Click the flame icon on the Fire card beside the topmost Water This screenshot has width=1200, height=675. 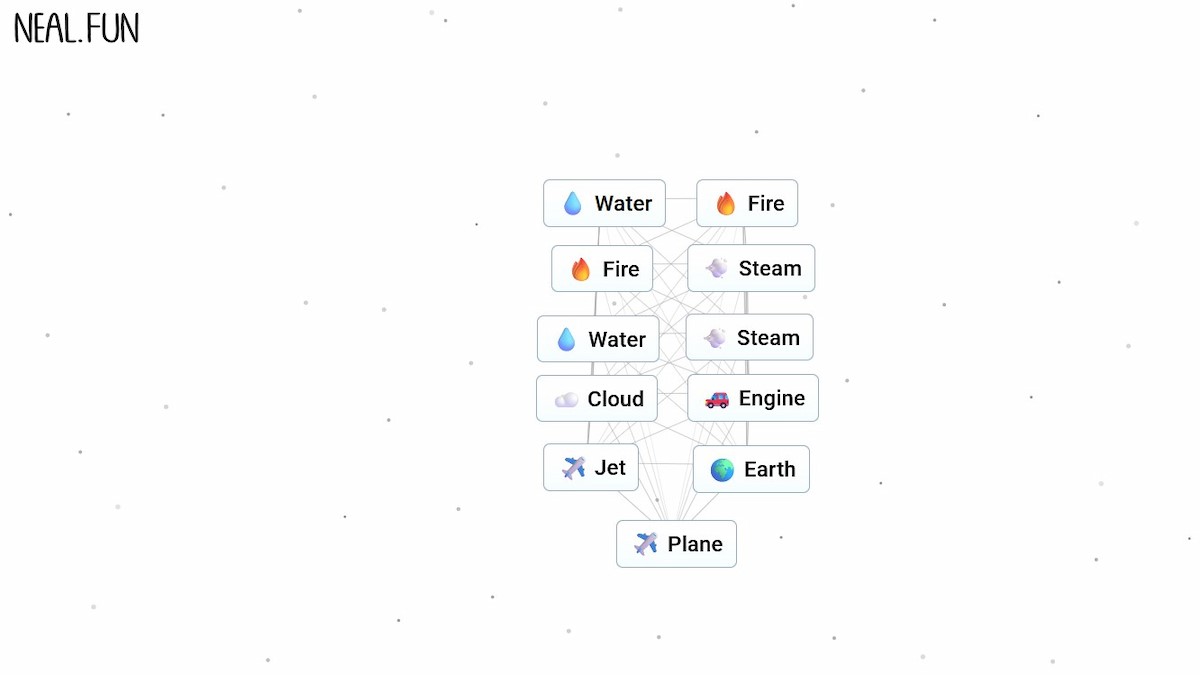(x=726, y=204)
